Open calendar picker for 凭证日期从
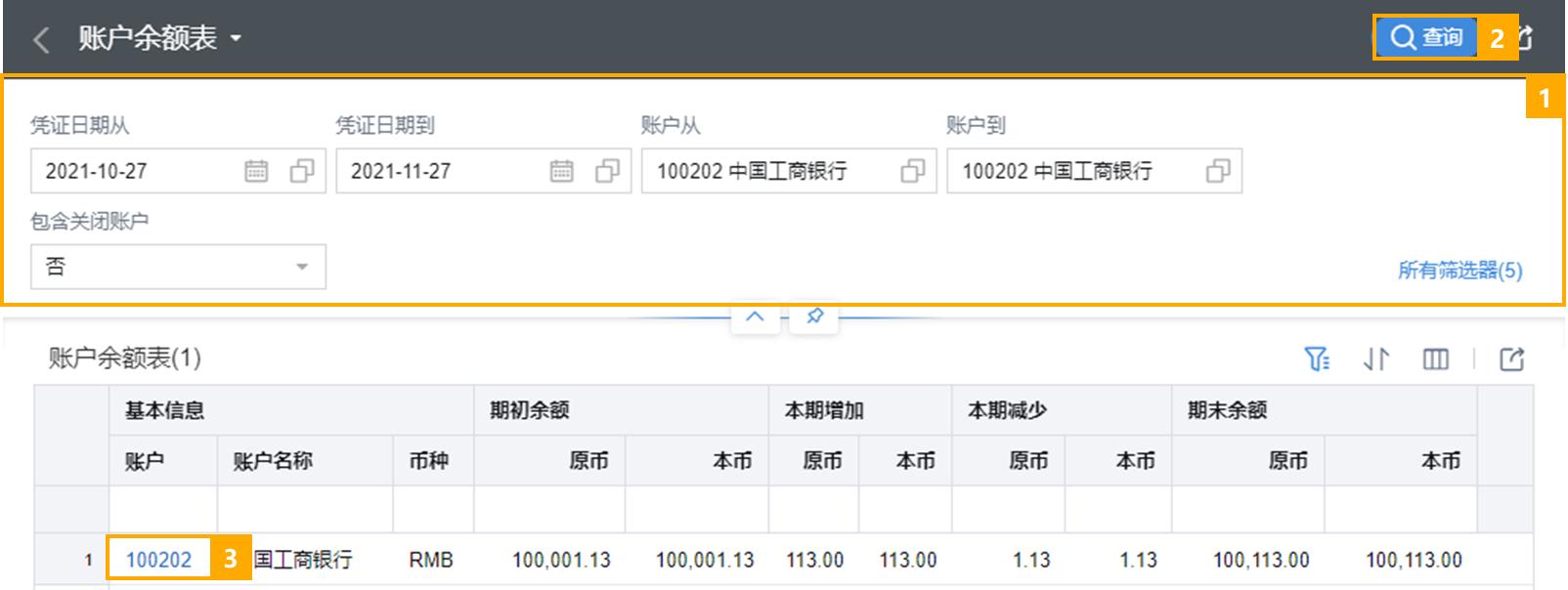Viewport: 1568px width, 590px height. pos(256,171)
